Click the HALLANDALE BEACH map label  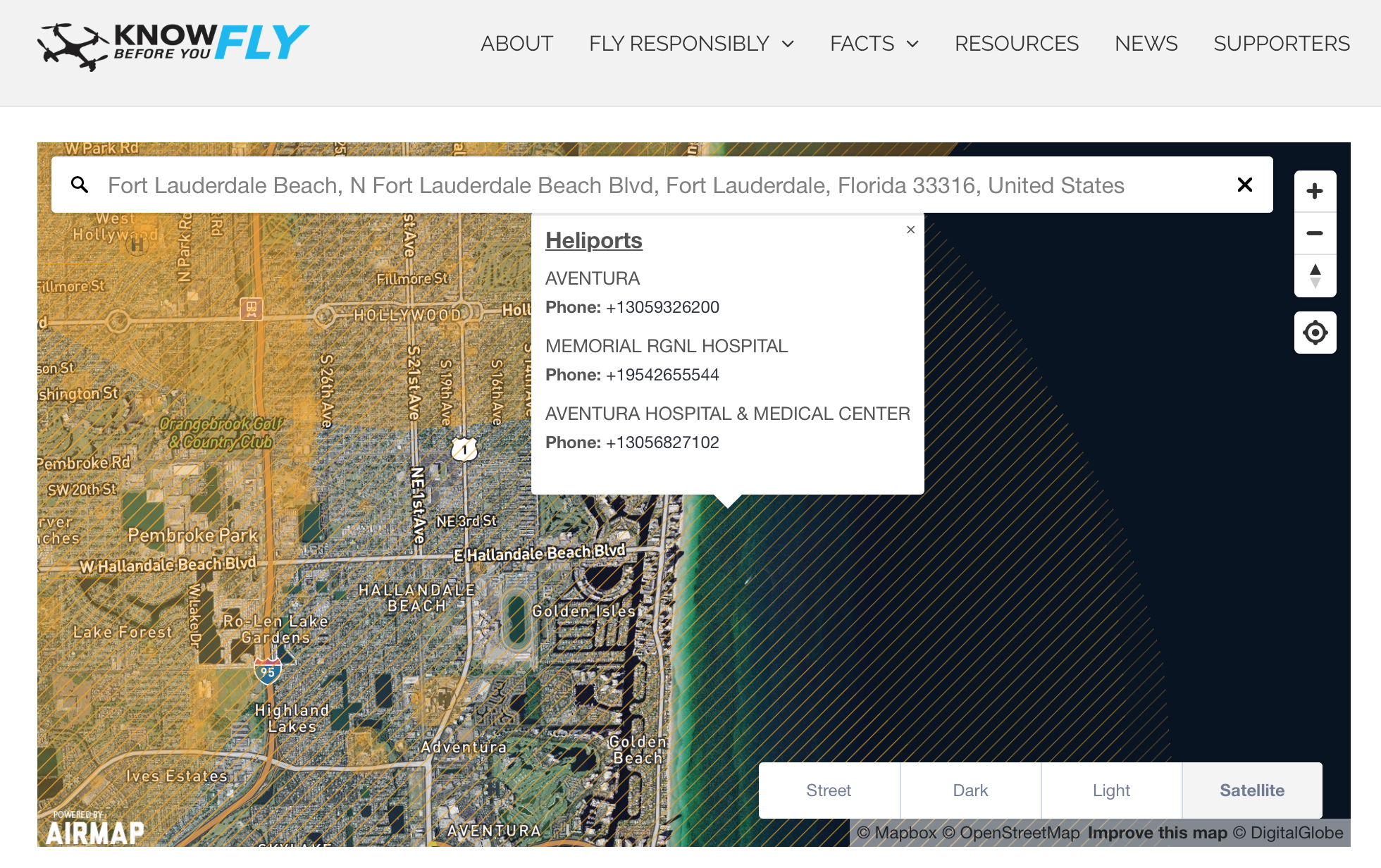click(x=416, y=597)
